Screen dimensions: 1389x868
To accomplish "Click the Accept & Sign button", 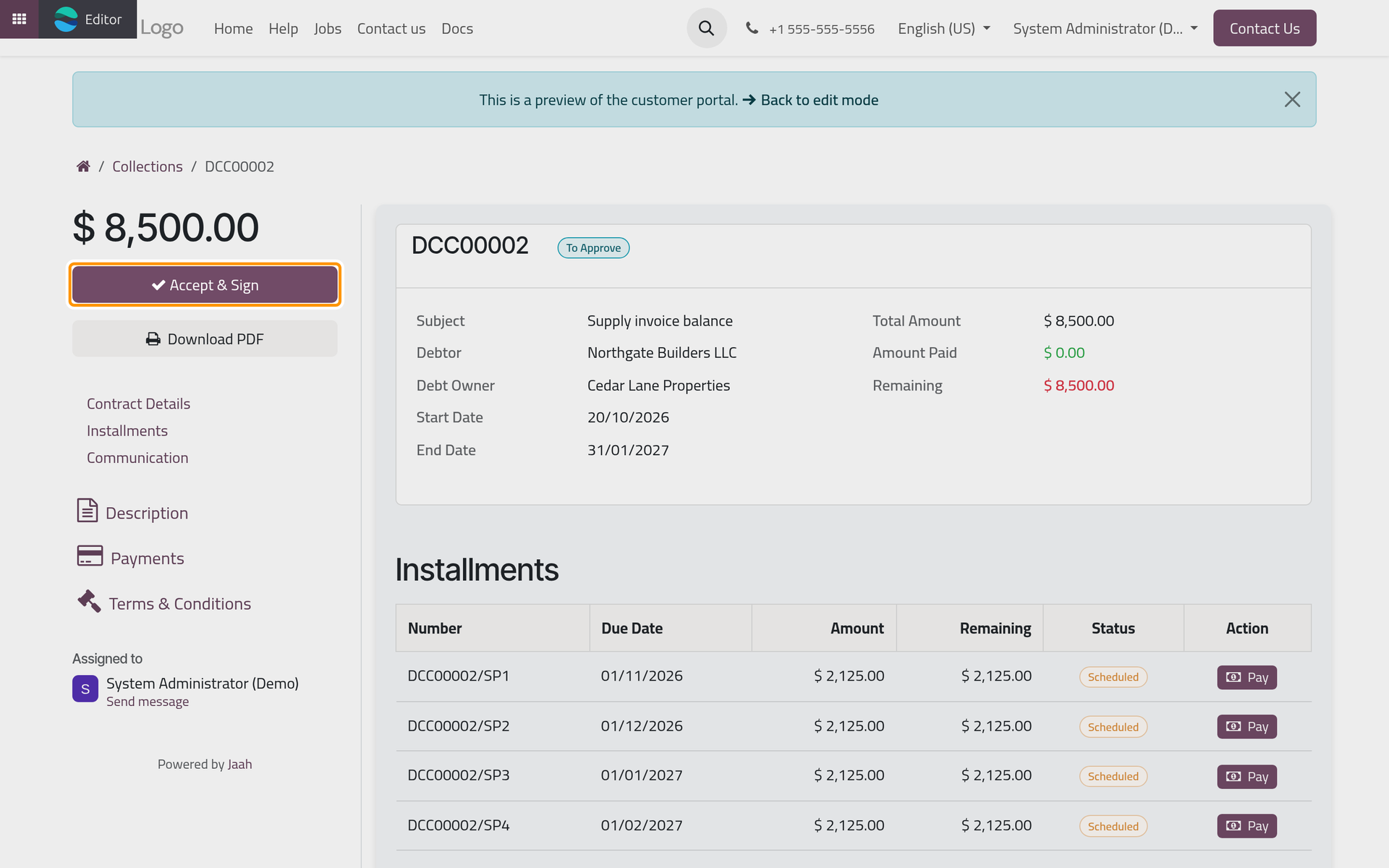I will tap(205, 285).
